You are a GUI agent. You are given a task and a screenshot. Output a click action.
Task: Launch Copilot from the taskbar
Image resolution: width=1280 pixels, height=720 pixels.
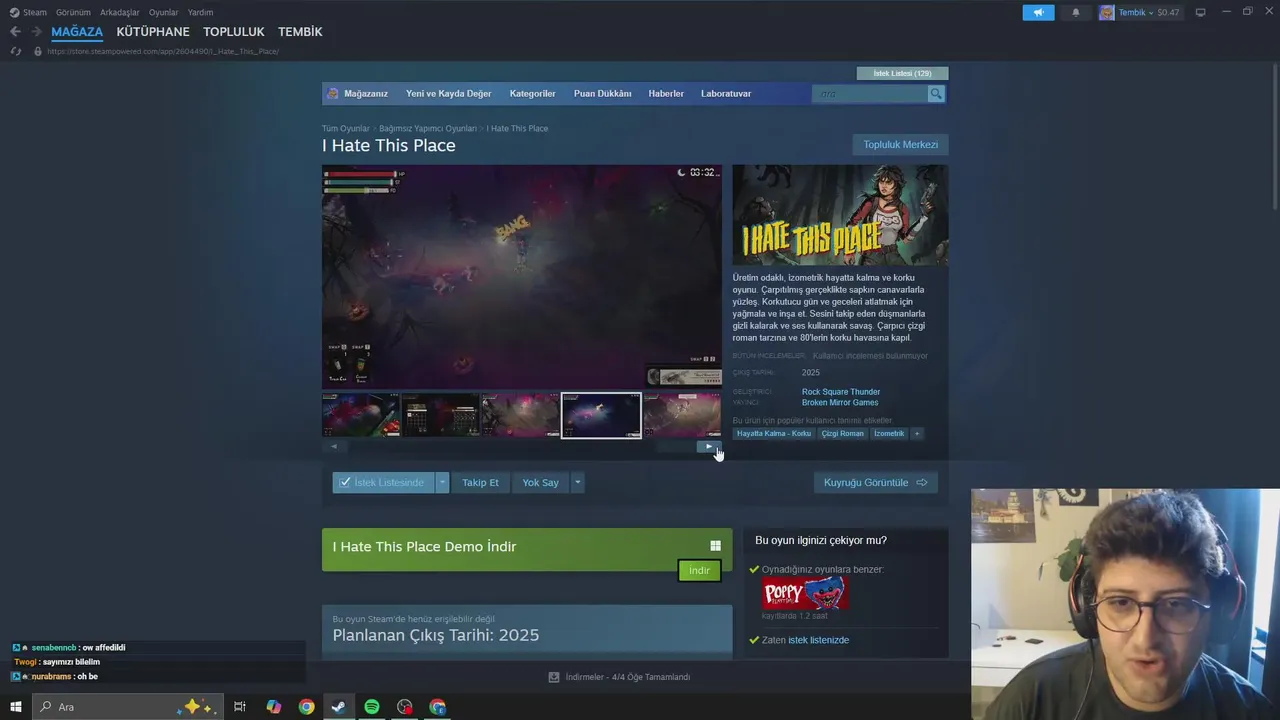[274, 707]
